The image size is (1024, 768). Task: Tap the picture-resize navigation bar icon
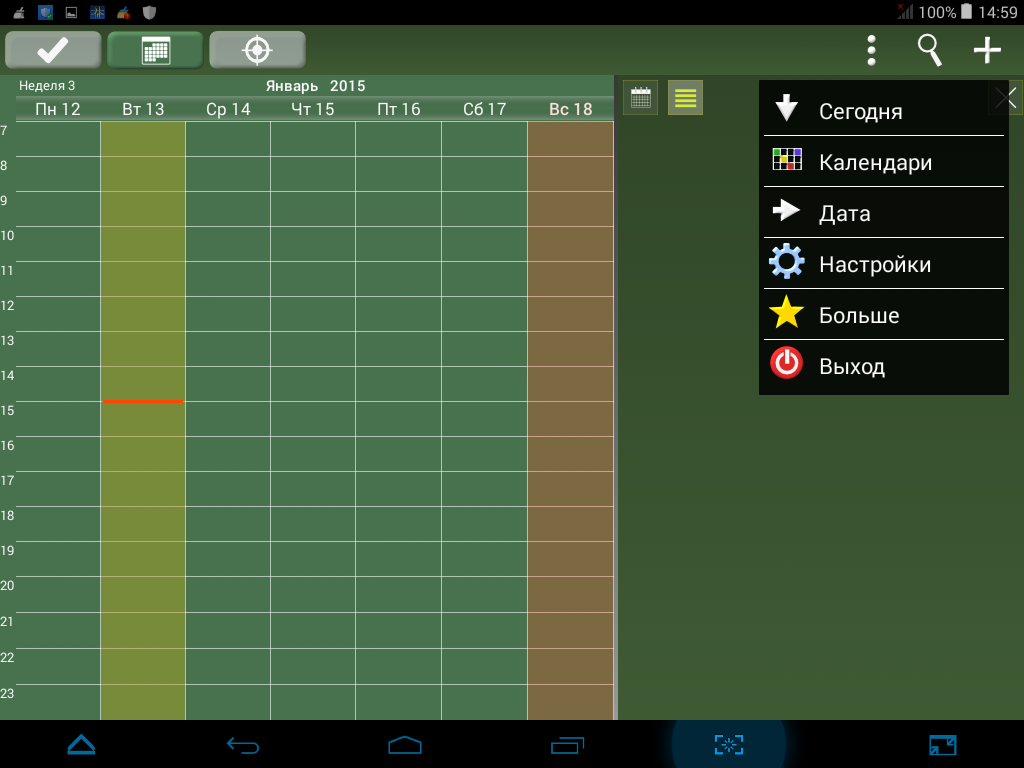942,744
